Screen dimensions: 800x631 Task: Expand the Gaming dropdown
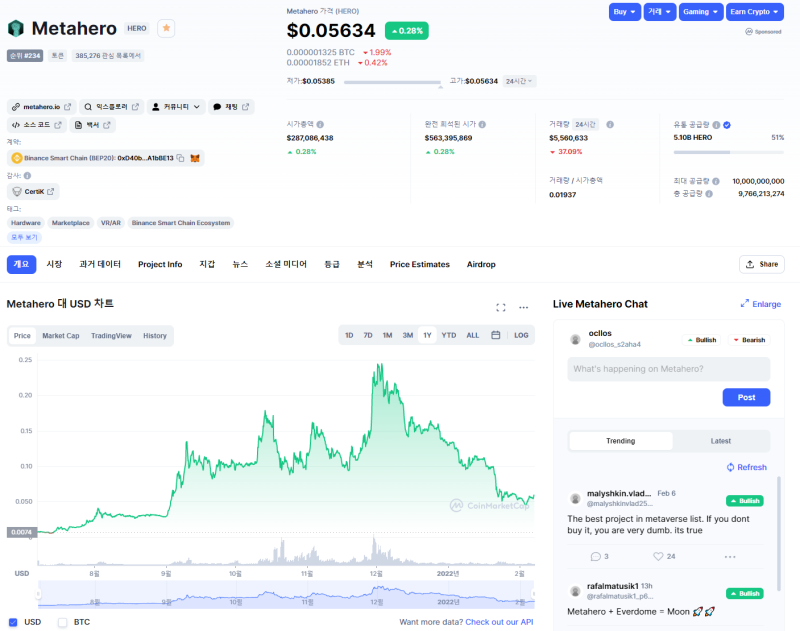click(701, 12)
